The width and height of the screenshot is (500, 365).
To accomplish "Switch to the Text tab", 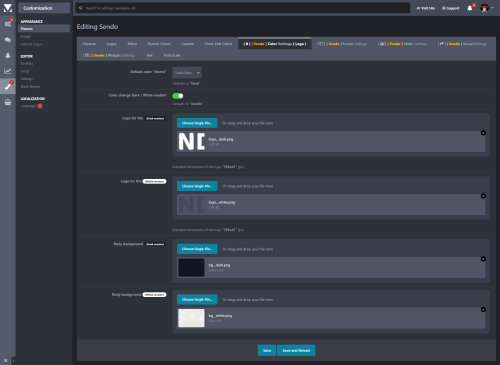I will tap(150, 55).
